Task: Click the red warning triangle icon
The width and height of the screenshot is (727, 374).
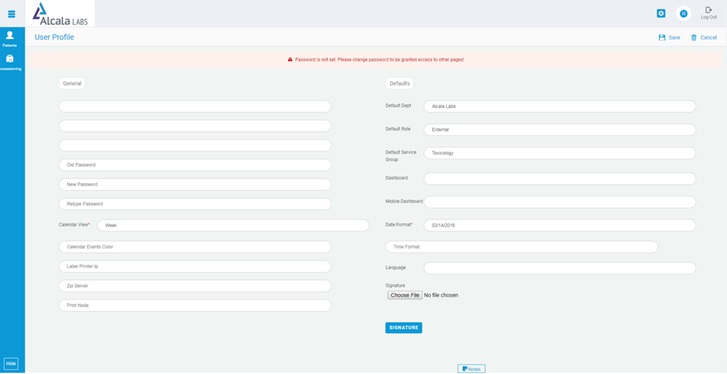Action: coord(290,59)
